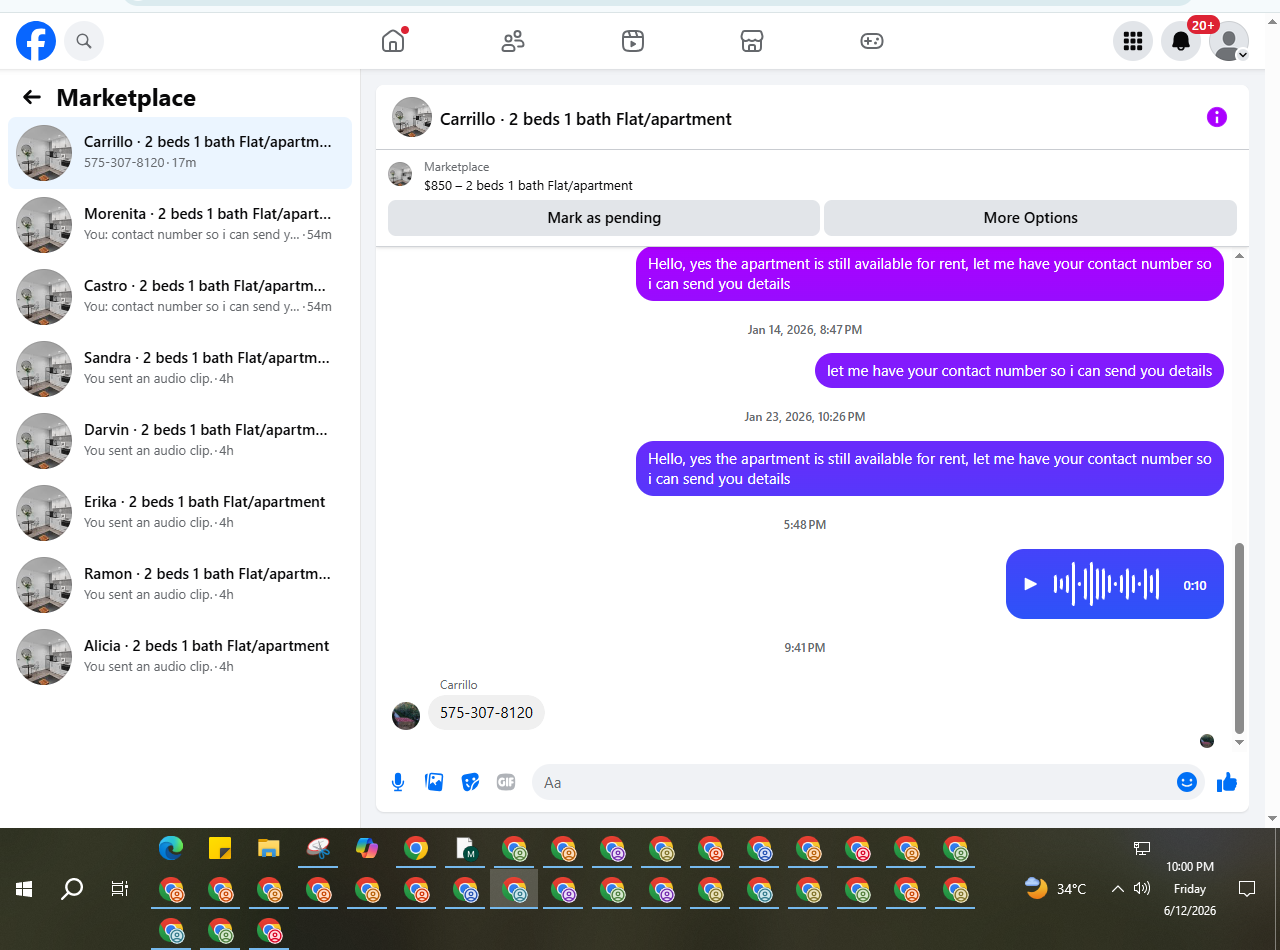The image size is (1280, 950).
Task: Open the Morenita conversation
Action: coord(180,225)
